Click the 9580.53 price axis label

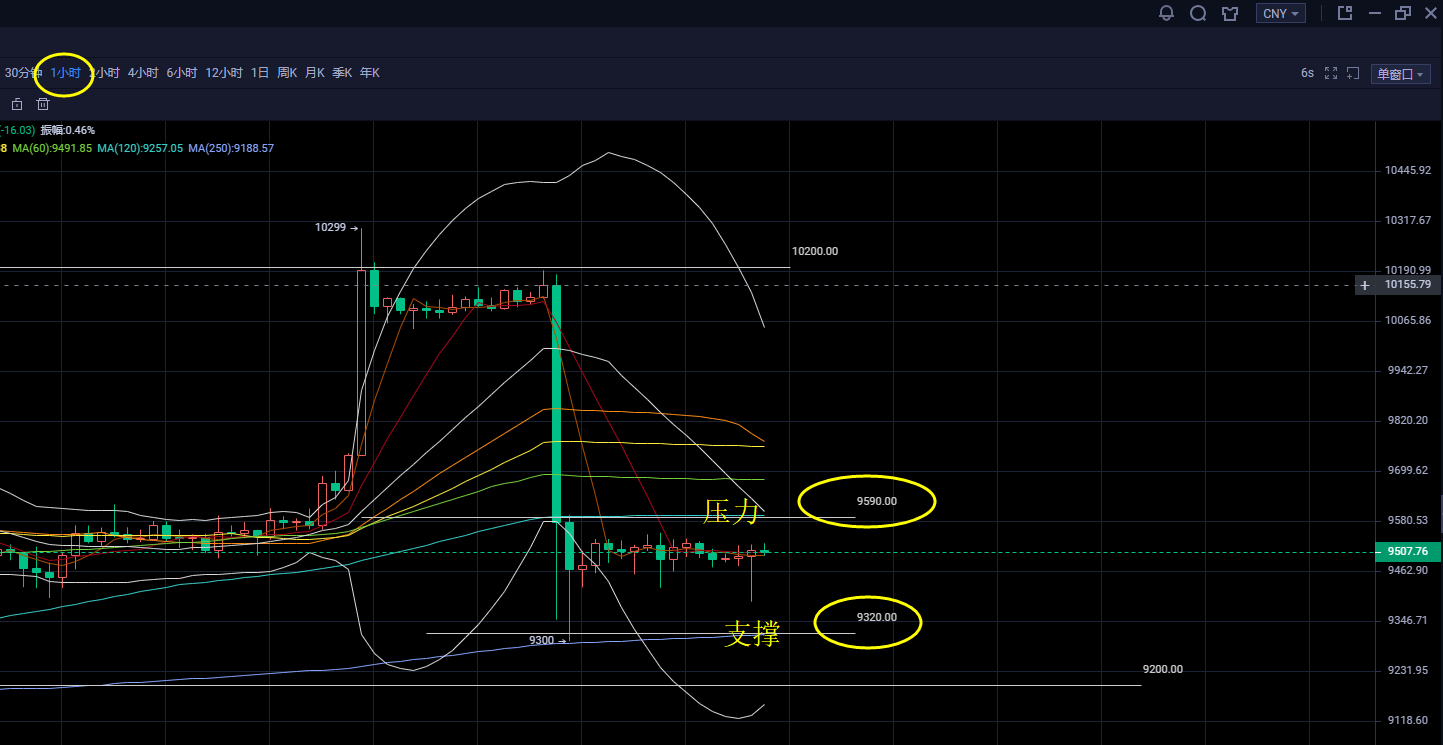(1409, 520)
